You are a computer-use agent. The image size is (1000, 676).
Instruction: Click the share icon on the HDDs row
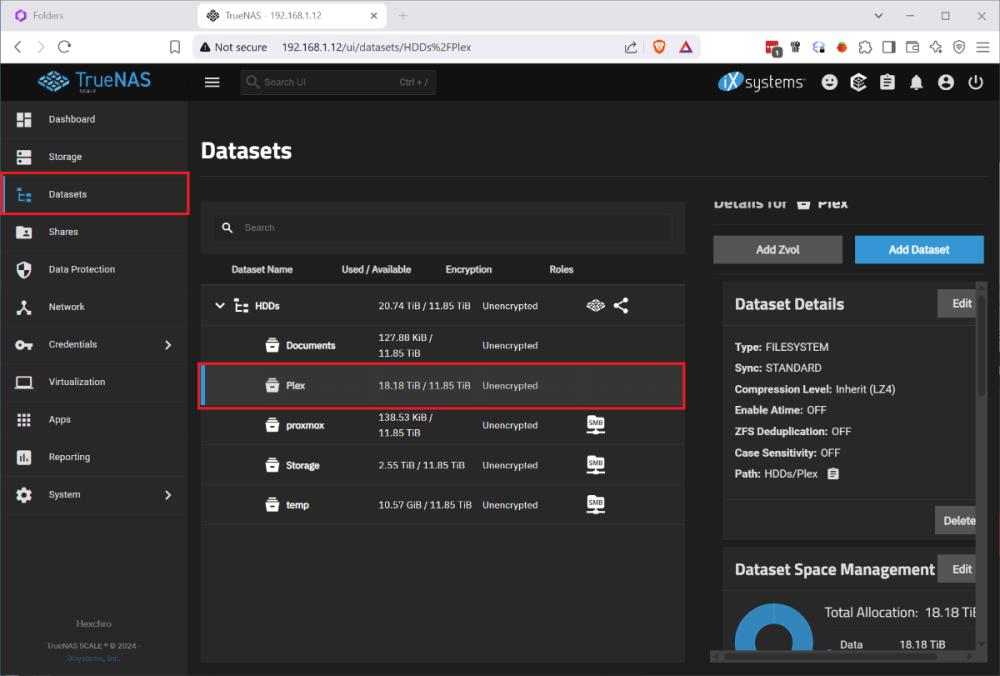pos(621,306)
